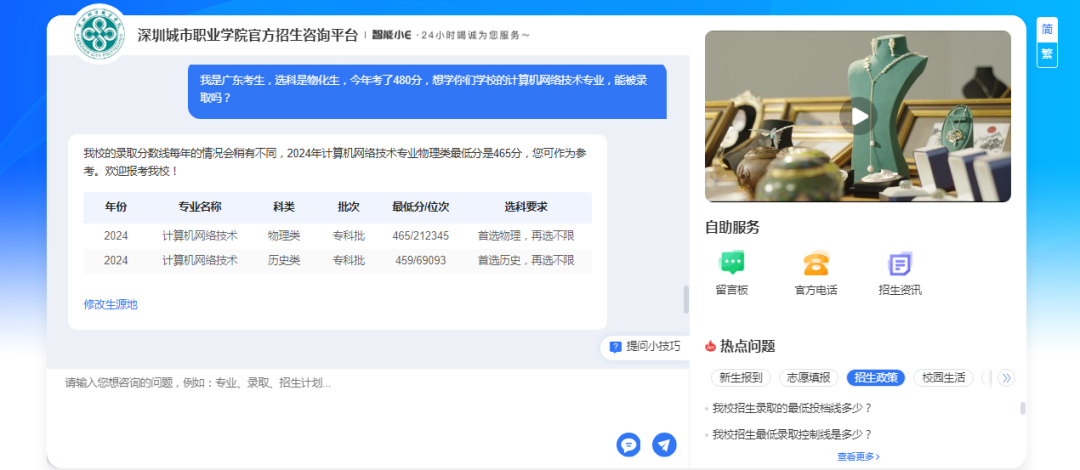Screen dimensions: 1080x470
Task: Open the 招生资讯 admissions news icon
Action: coord(899,265)
